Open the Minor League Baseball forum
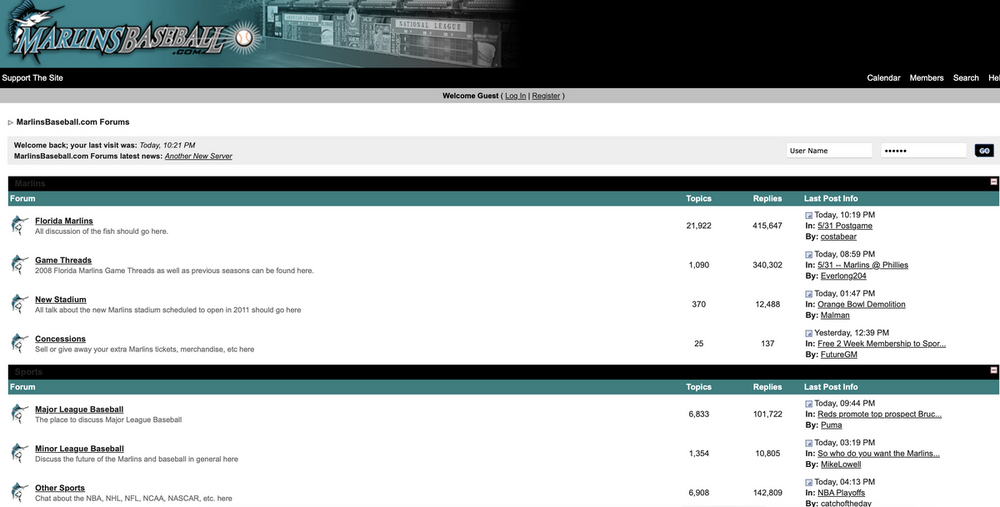 79,448
